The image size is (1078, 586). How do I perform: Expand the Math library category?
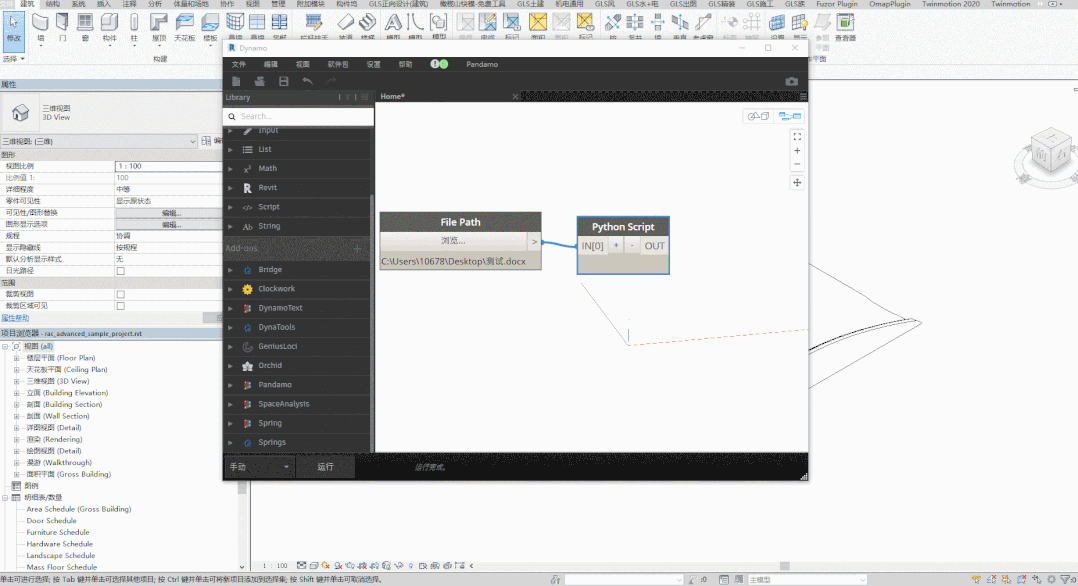(230, 169)
